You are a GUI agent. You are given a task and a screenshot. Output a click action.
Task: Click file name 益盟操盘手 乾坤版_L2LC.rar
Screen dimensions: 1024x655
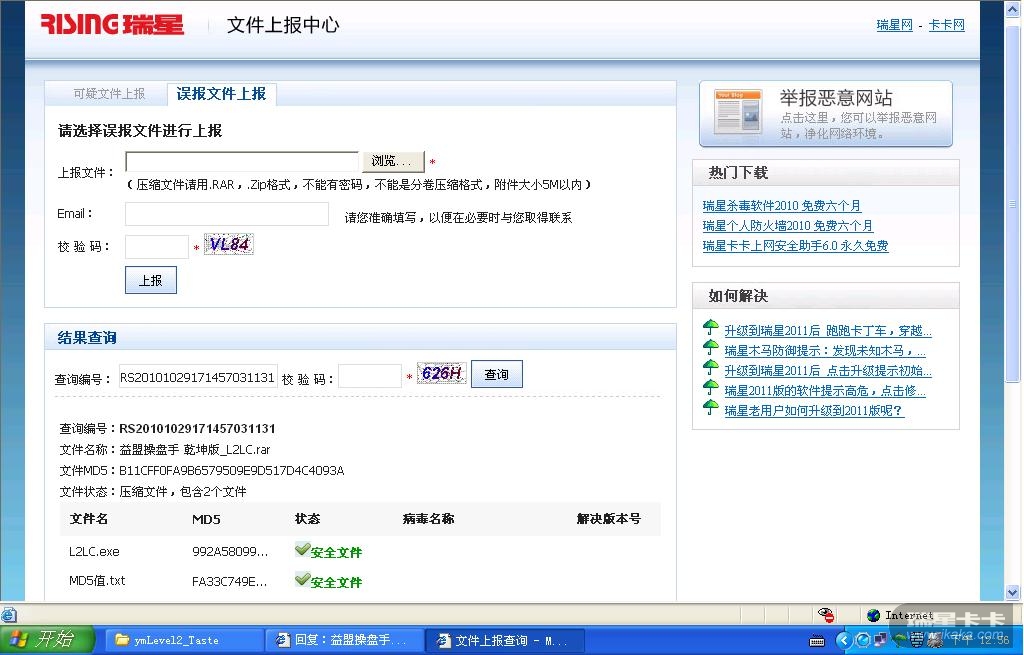pyautogui.click(x=195, y=450)
